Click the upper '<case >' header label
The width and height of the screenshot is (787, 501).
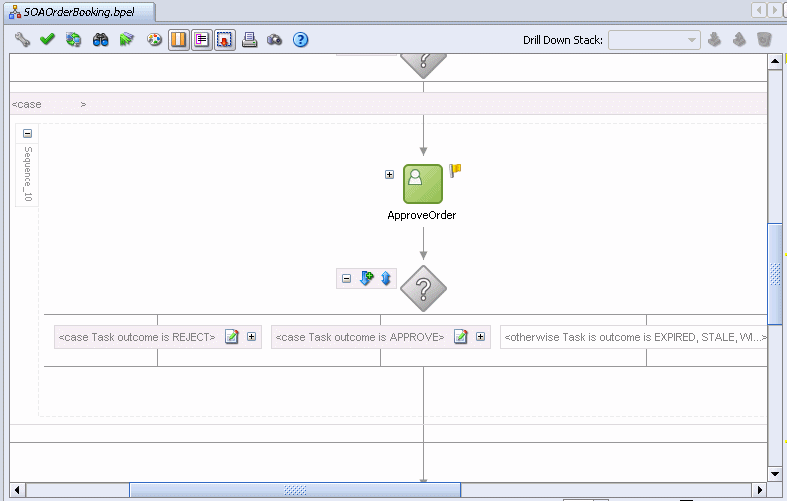(49, 104)
